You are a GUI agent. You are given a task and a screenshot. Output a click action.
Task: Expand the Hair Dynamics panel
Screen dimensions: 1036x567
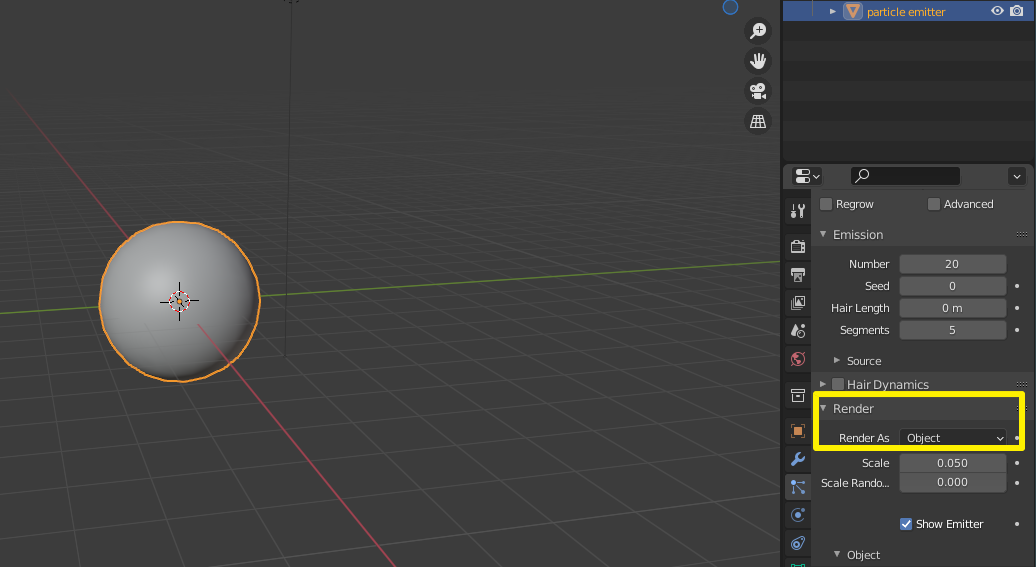(823, 384)
